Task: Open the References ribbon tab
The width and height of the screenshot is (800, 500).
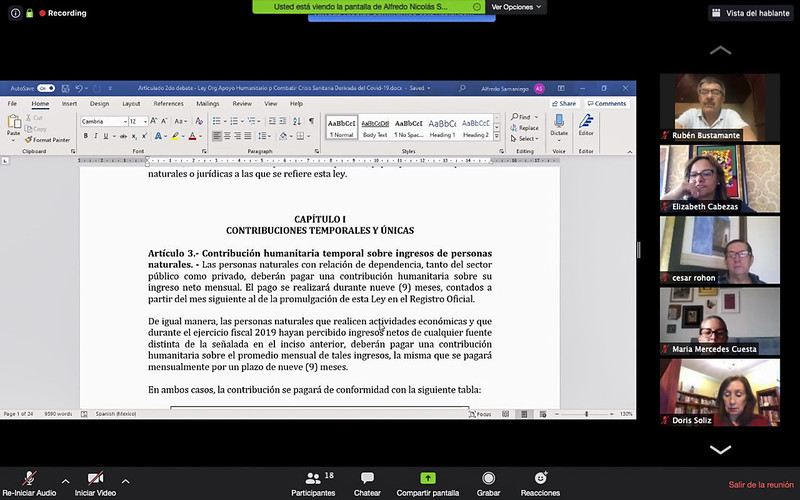Action: click(x=168, y=104)
